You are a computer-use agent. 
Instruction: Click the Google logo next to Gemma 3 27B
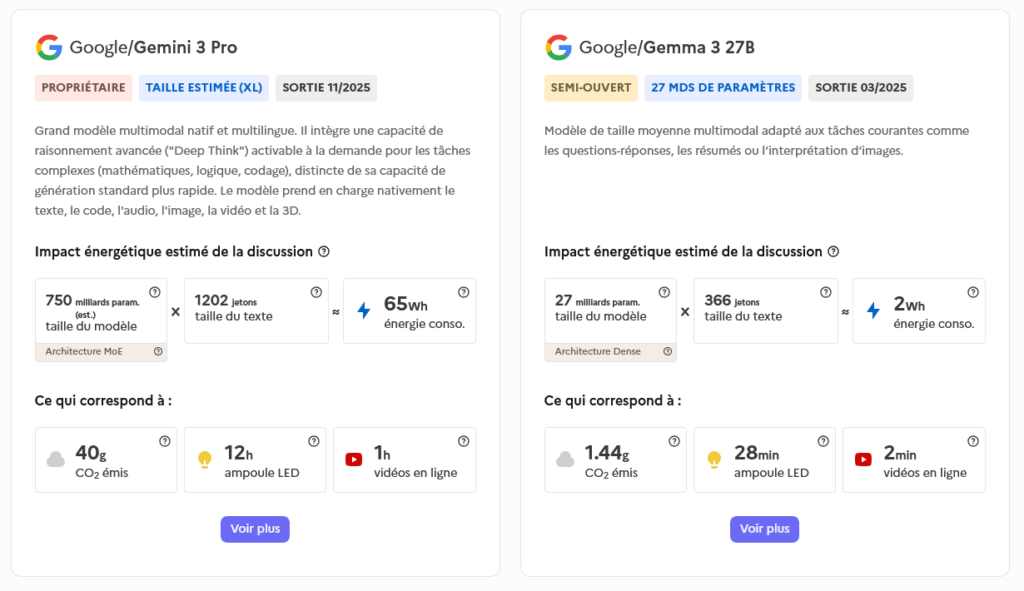[x=558, y=47]
